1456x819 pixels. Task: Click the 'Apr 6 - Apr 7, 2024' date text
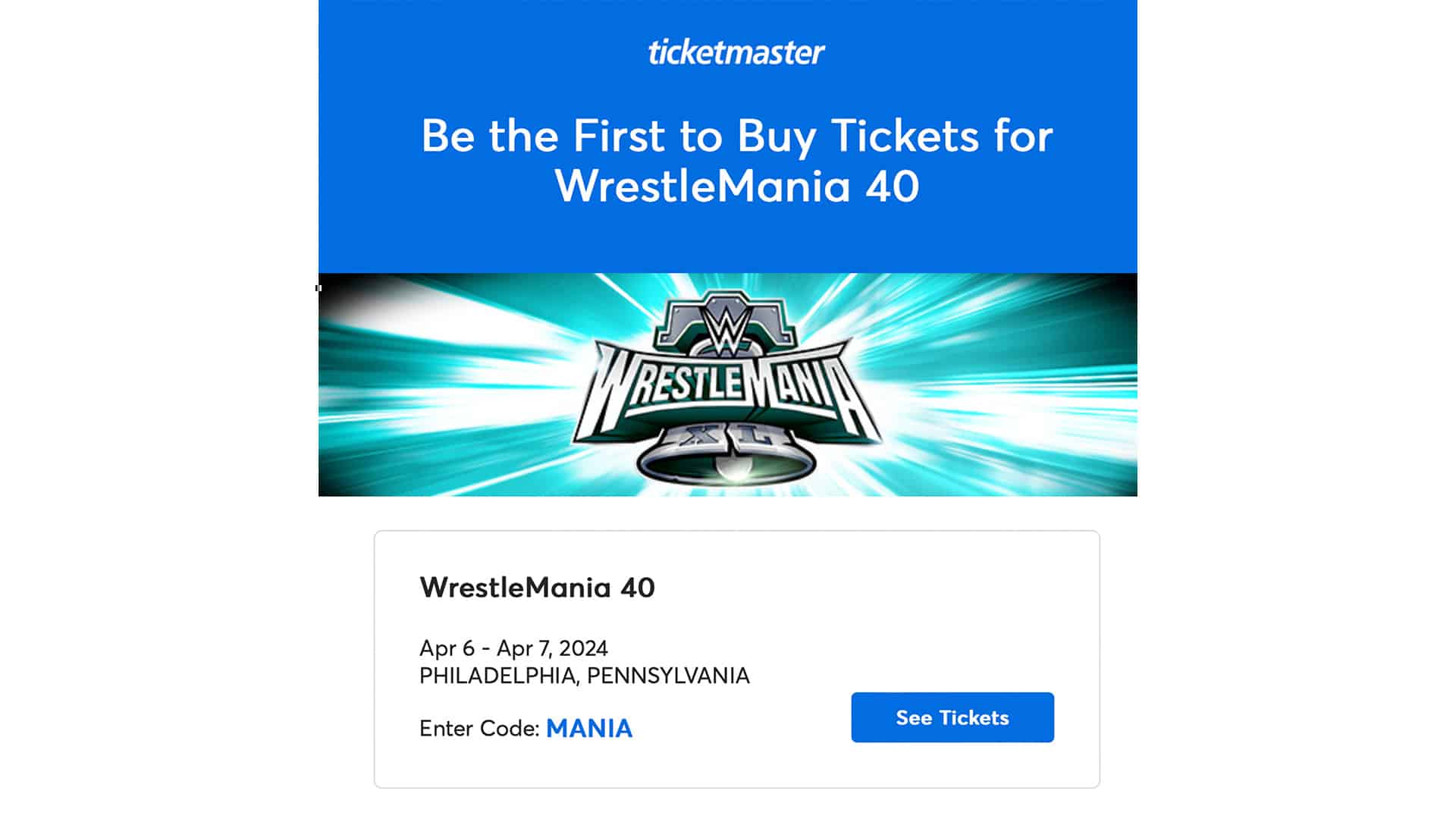[x=514, y=648]
